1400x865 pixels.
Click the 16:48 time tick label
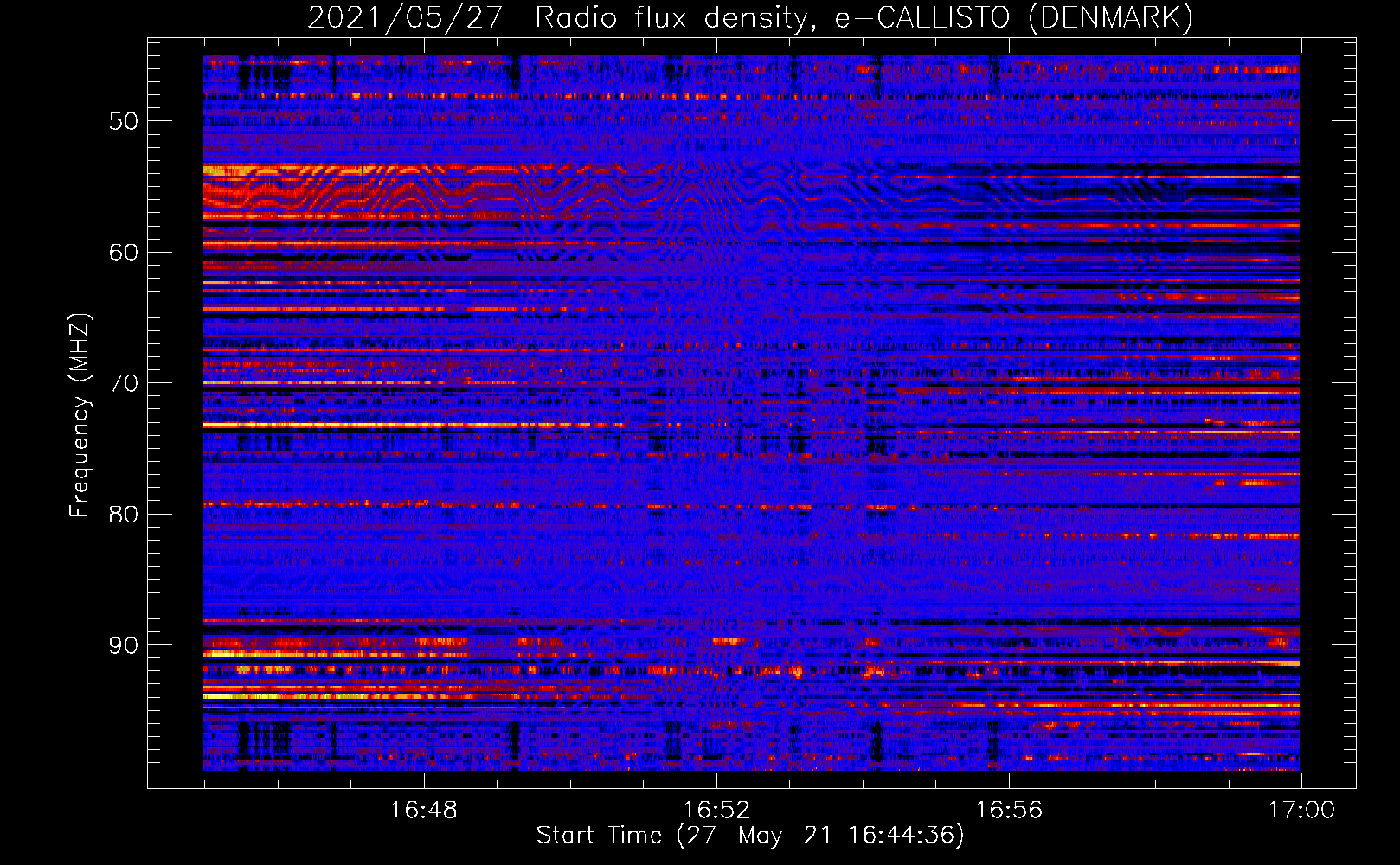[x=423, y=811]
